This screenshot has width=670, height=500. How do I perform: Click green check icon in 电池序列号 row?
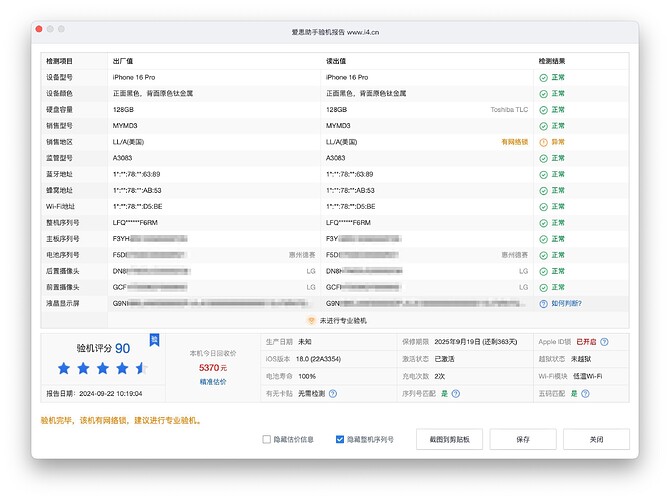point(543,256)
